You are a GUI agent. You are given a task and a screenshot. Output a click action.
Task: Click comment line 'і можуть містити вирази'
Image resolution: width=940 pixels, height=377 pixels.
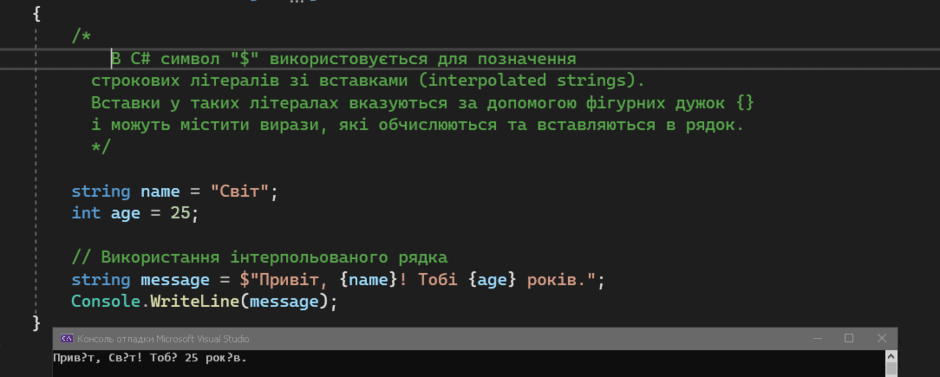[x=417, y=125]
